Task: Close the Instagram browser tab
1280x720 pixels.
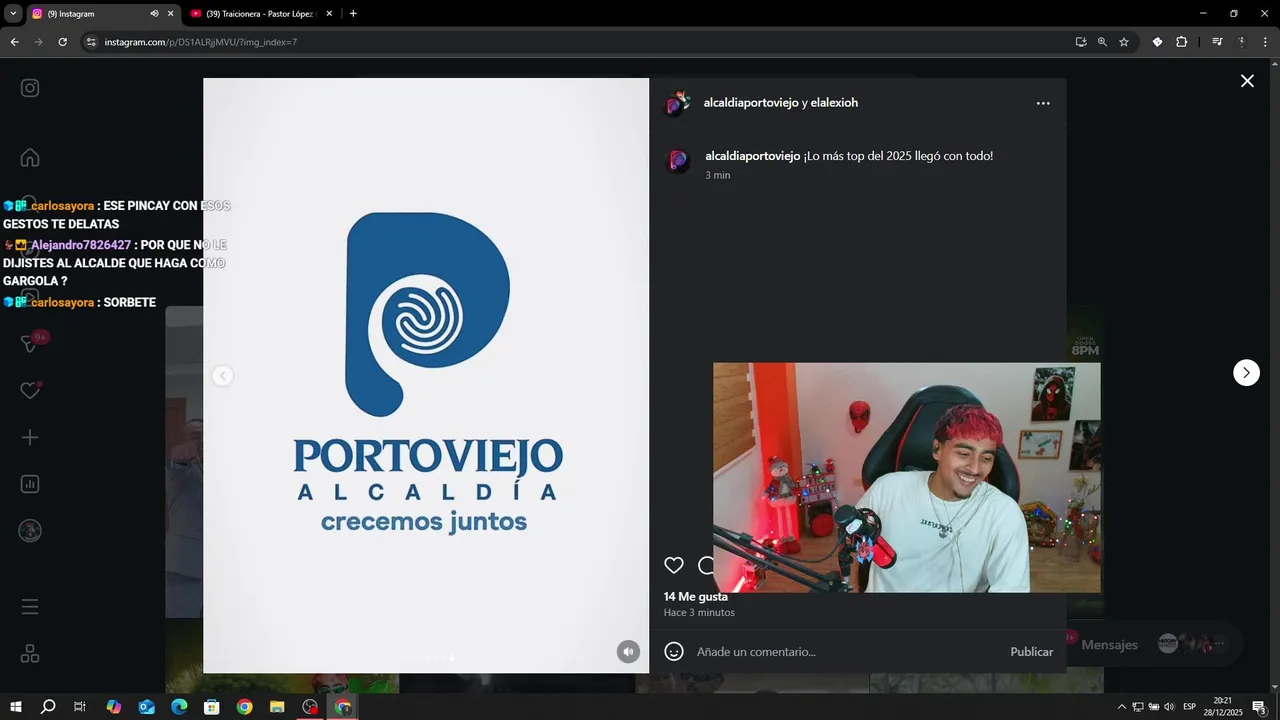Action: pos(170,14)
